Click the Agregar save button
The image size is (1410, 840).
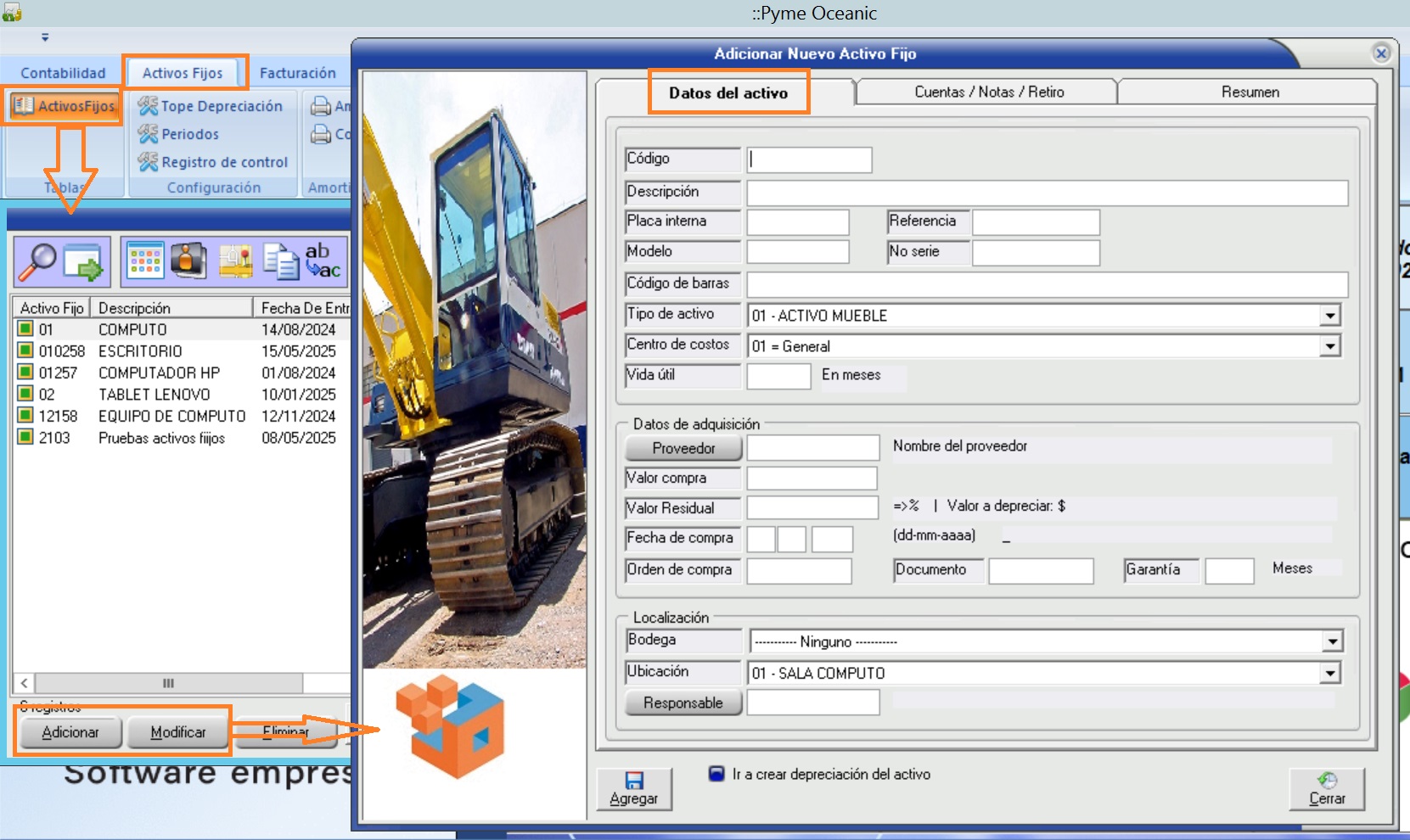coord(633,789)
